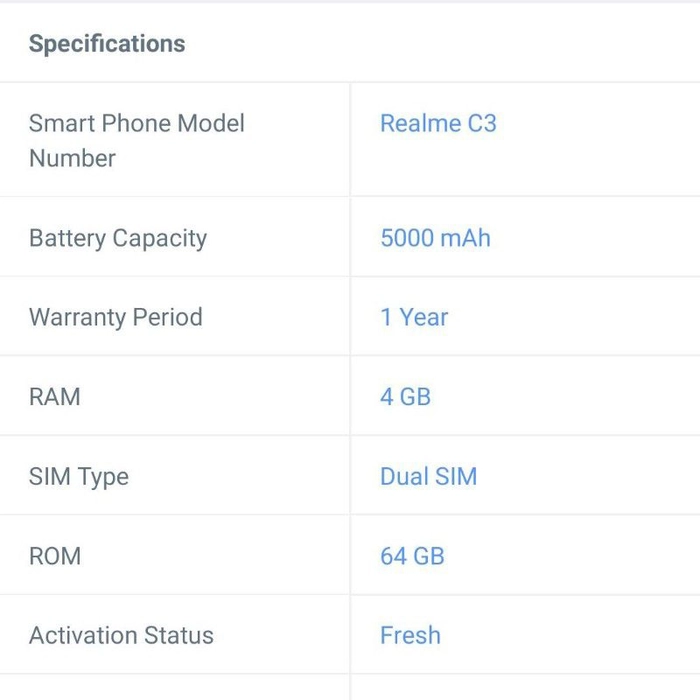Select the Battery Capacity label
700x700 pixels.
pyautogui.click(x=118, y=238)
